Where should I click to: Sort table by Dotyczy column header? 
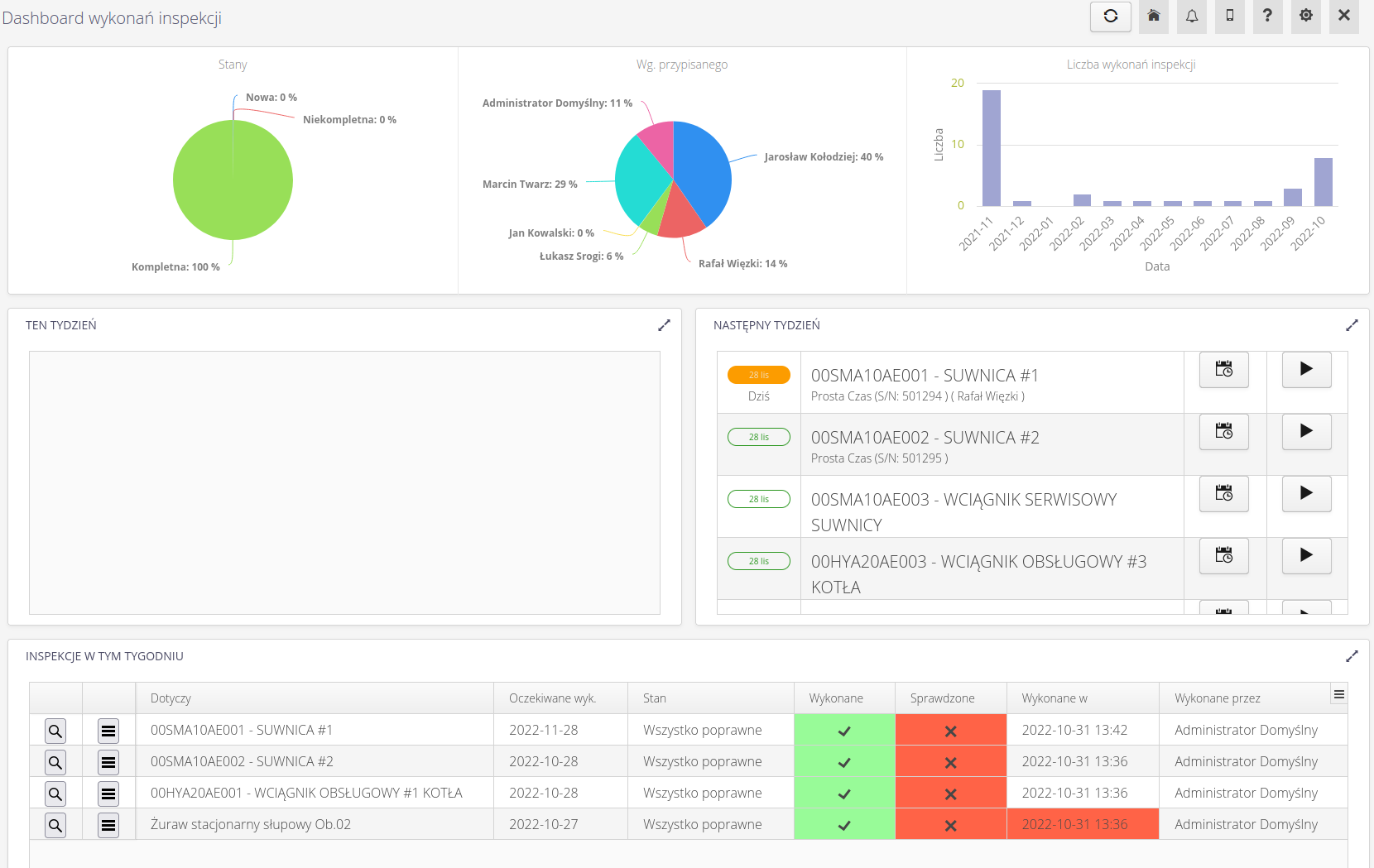click(171, 698)
